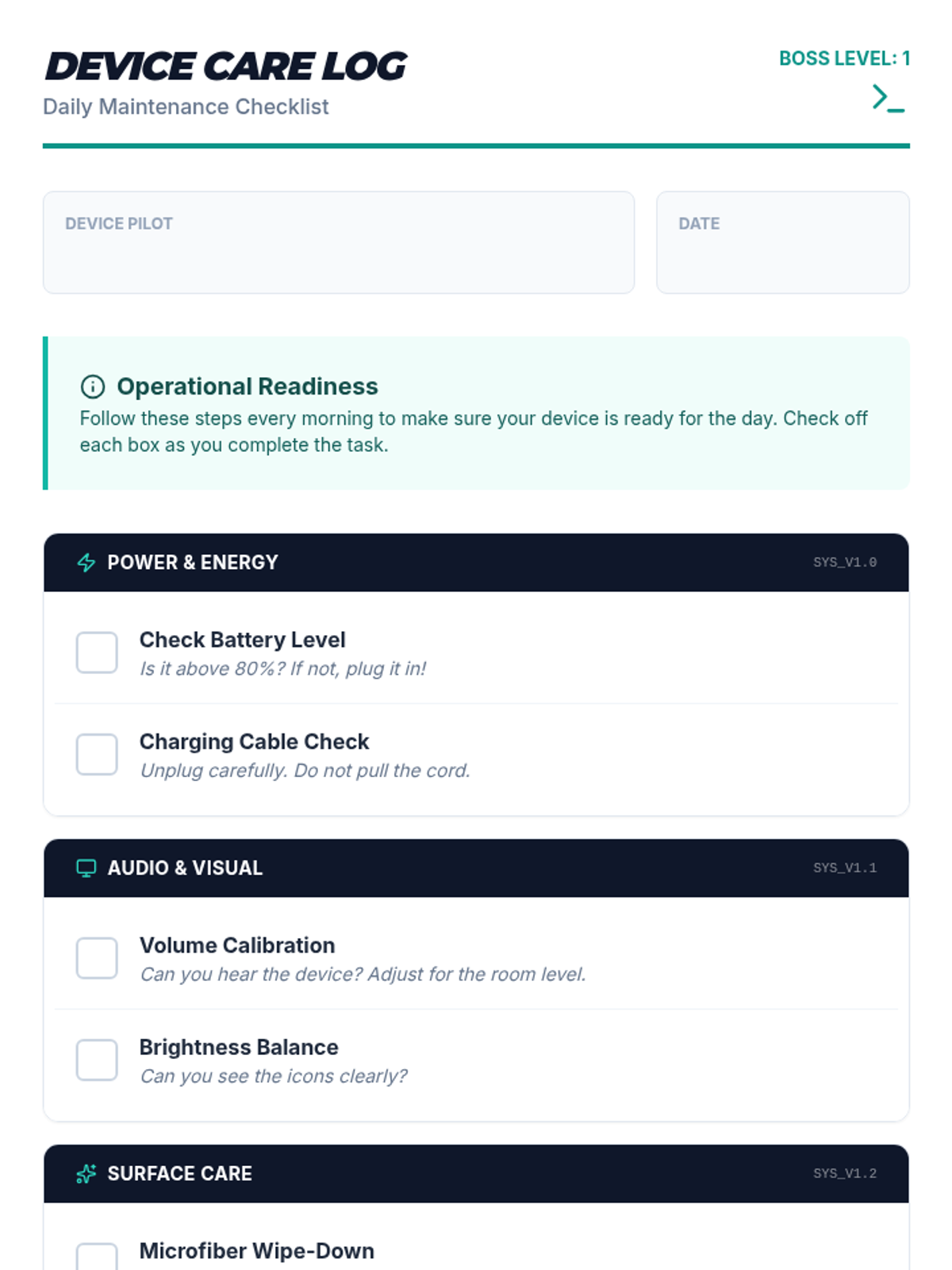Click into the Device Pilot field

339,254
